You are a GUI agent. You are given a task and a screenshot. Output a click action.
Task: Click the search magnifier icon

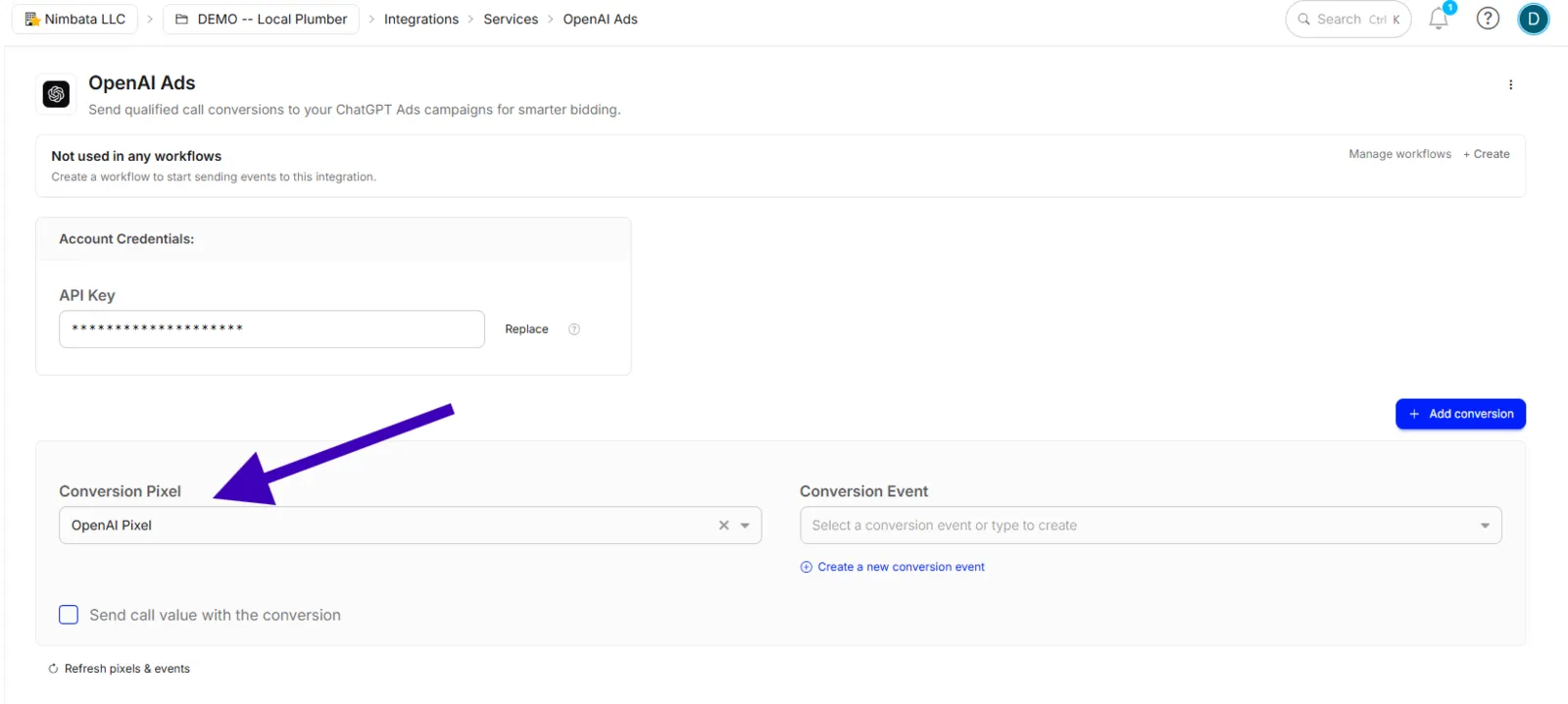pyautogui.click(x=1304, y=19)
